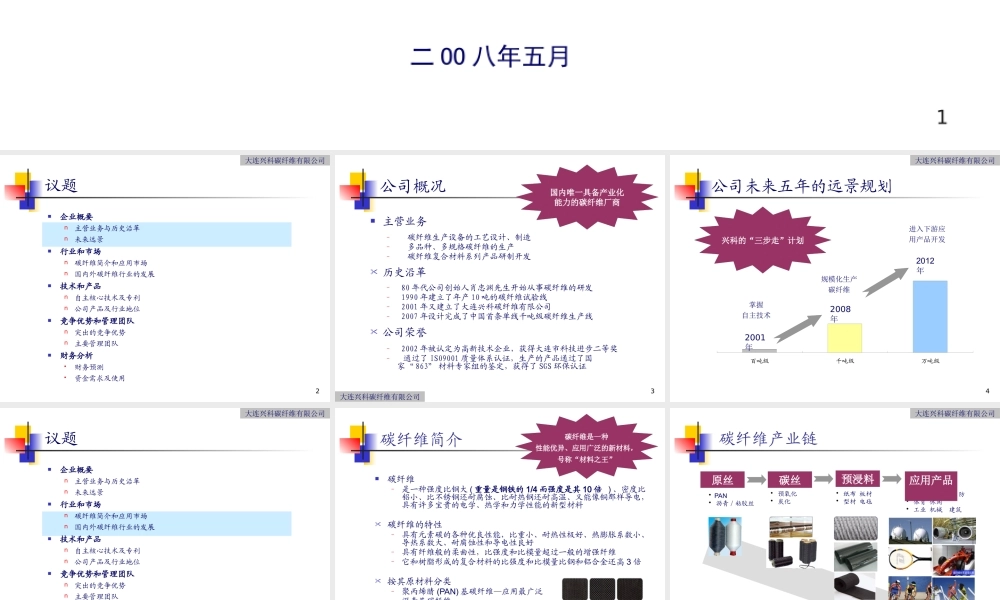
Task: Click the 按其原材料分类 heading
Action: click(x=419, y=581)
